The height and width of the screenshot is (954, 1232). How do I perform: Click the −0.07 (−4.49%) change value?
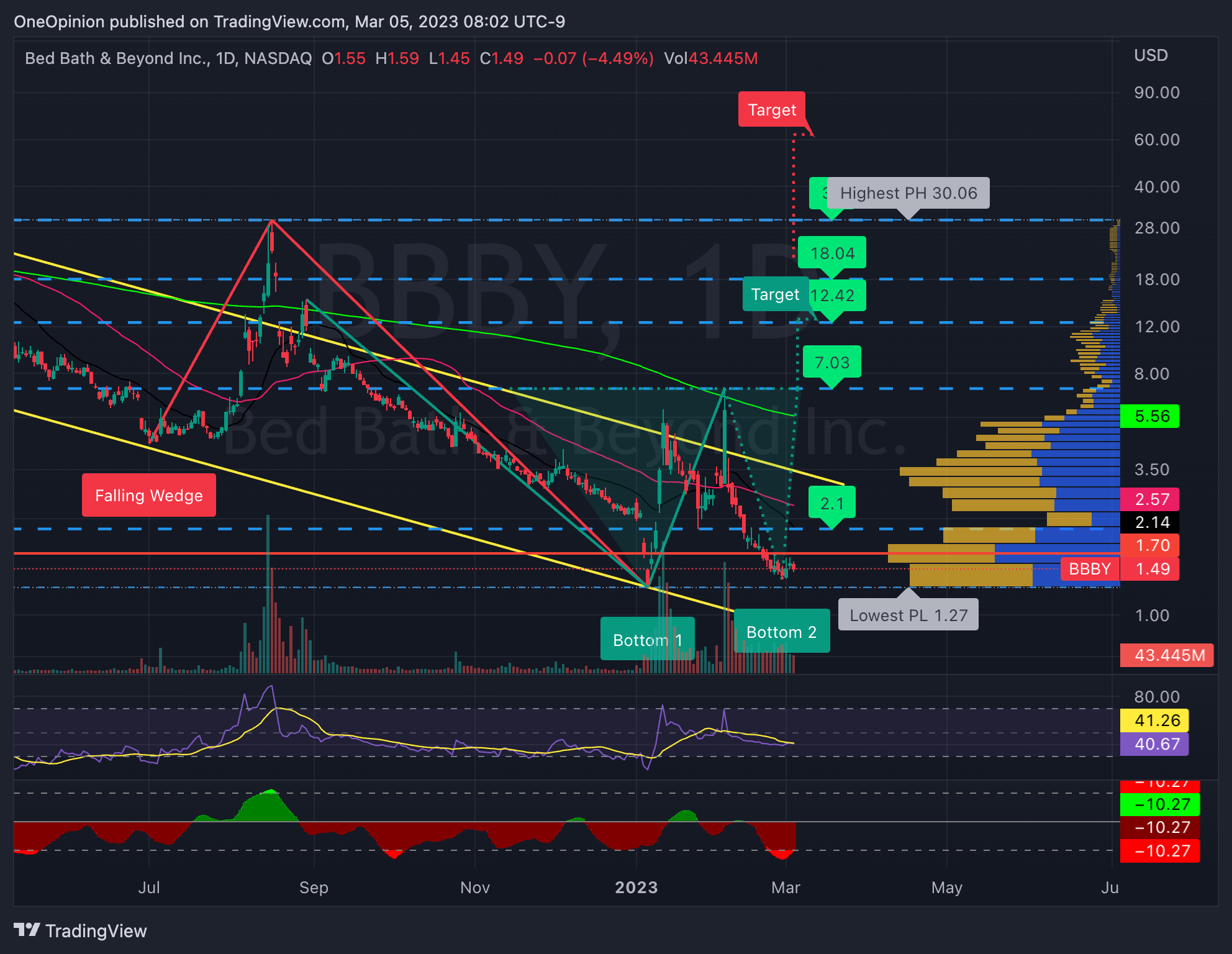(594, 58)
